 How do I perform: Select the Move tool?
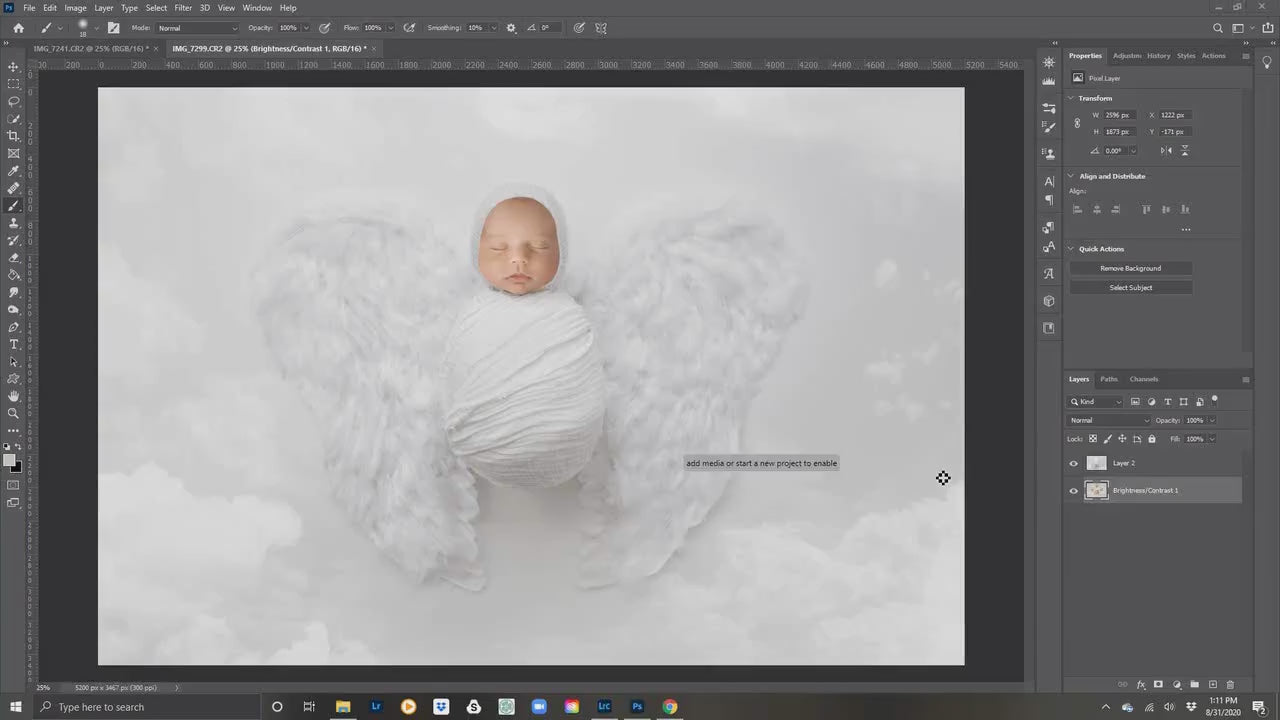click(x=13, y=67)
